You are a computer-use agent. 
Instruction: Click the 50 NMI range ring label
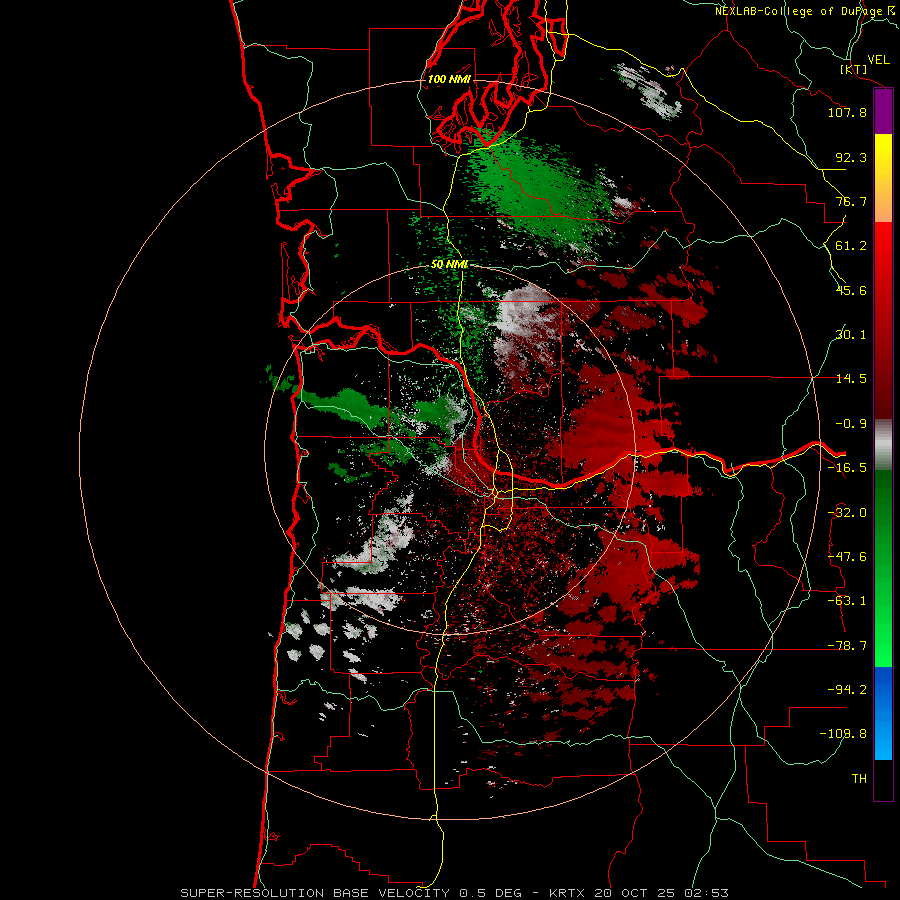(449, 265)
